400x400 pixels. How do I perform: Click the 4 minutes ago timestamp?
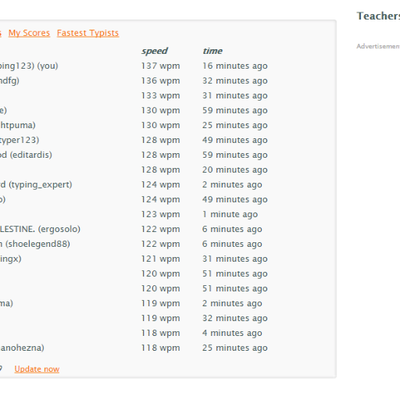pos(232,333)
